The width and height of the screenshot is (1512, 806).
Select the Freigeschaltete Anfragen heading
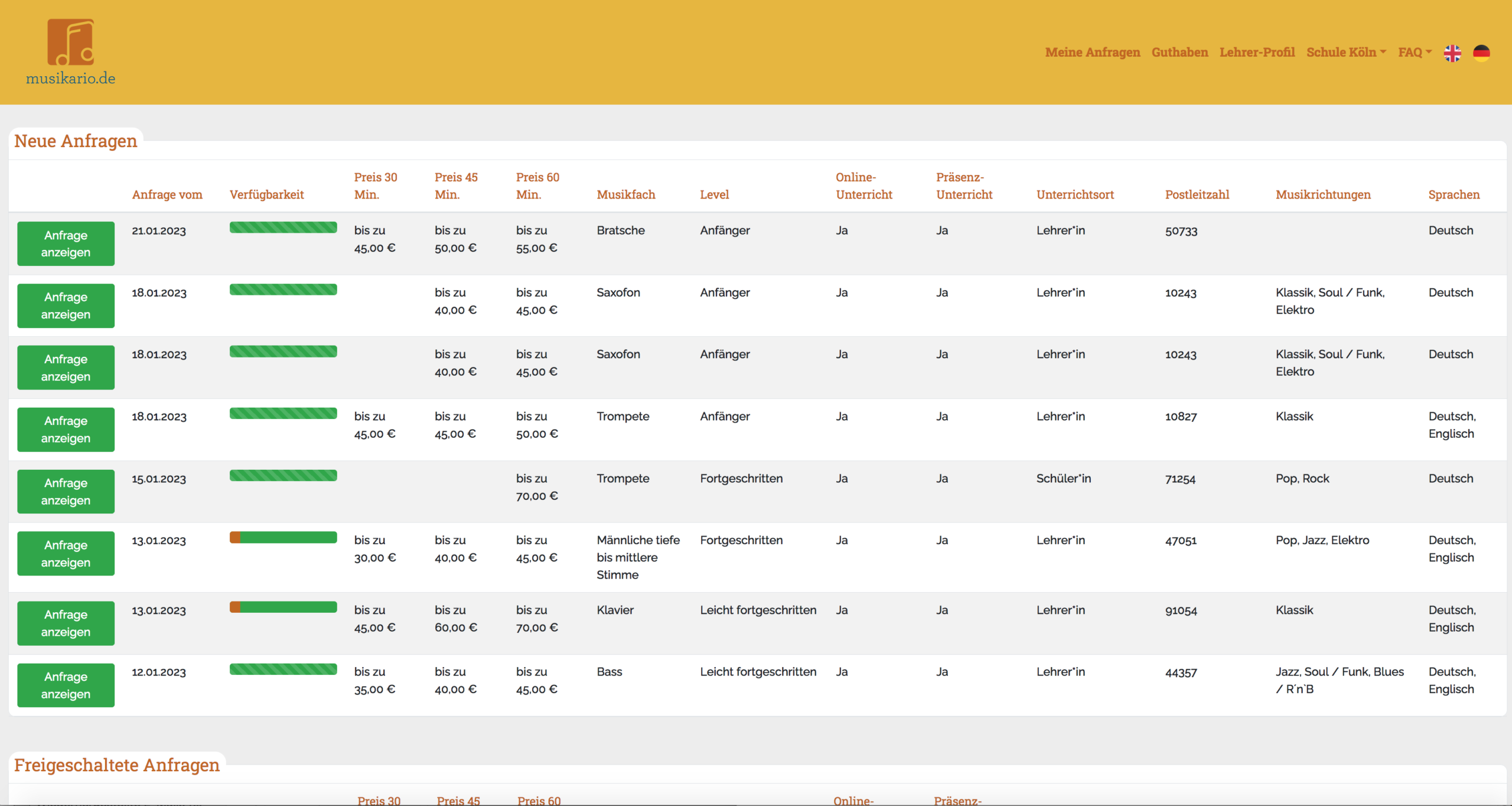tap(117, 765)
